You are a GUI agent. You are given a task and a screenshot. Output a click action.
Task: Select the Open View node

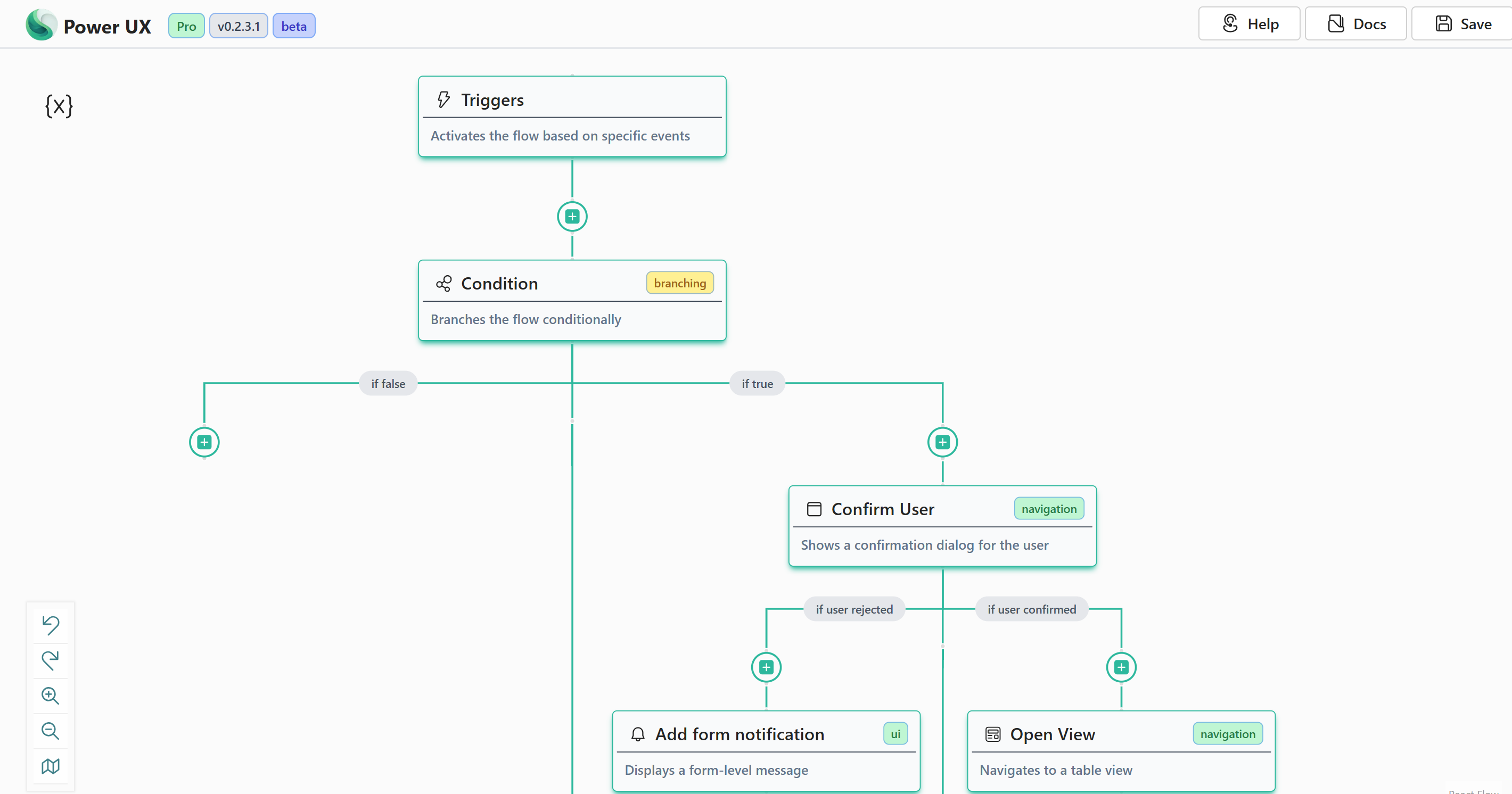pyautogui.click(x=1121, y=751)
